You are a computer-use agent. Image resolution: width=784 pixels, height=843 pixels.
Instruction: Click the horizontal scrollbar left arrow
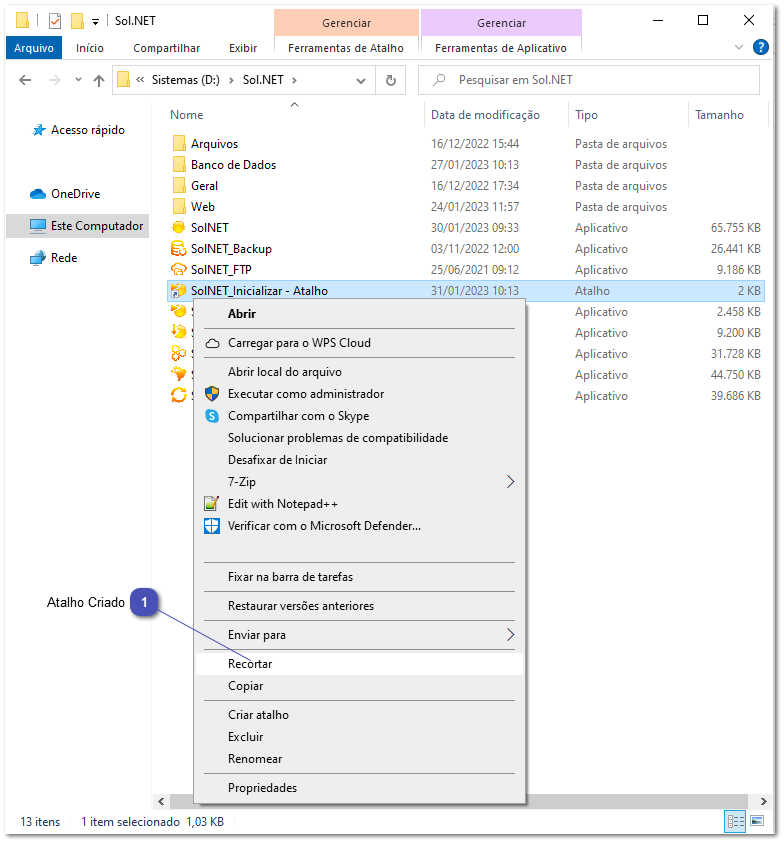(161, 801)
